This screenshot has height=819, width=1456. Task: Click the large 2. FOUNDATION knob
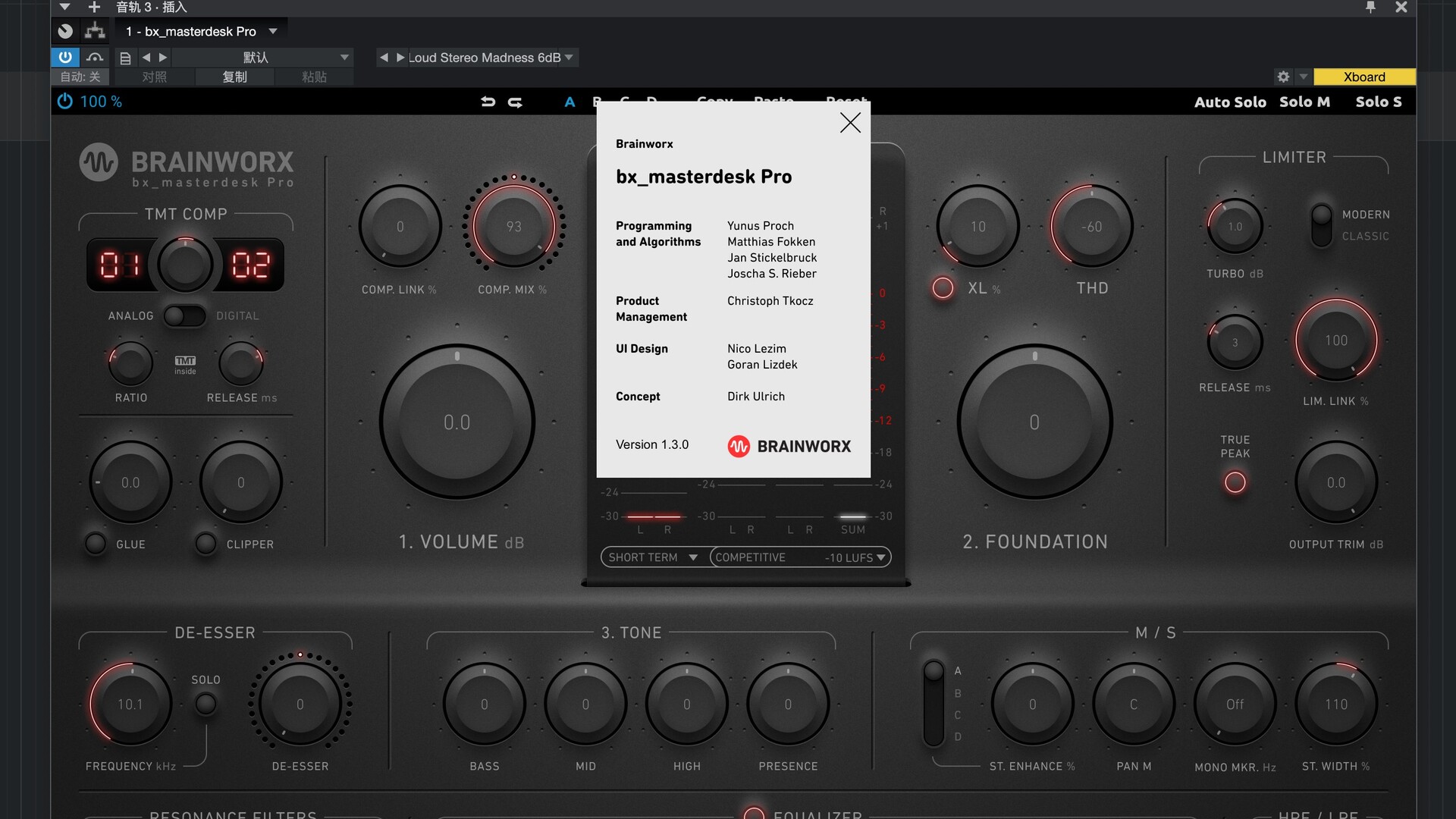coord(1035,422)
